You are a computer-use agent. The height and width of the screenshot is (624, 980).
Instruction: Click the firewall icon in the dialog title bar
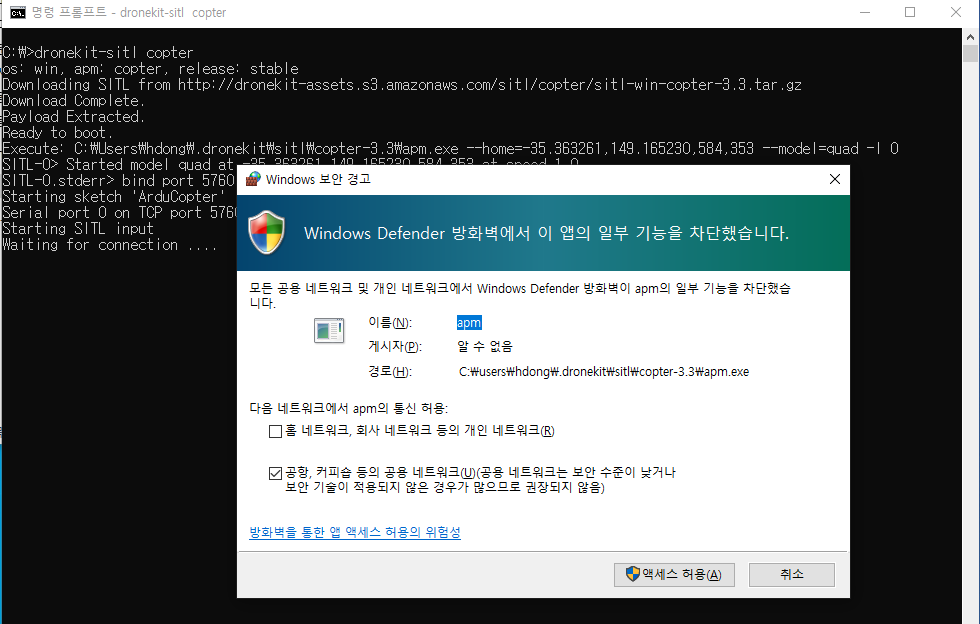(252, 179)
